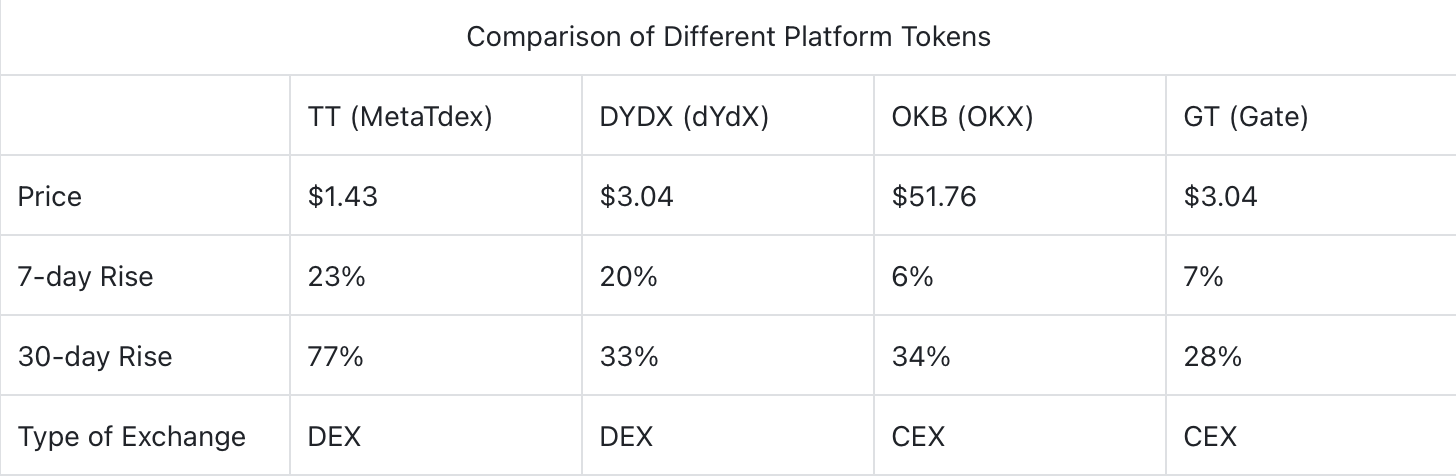Click the 23% seven-day rise cell
Image resolution: width=1456 pixels, height=476 pixels.
coord(337,276)
